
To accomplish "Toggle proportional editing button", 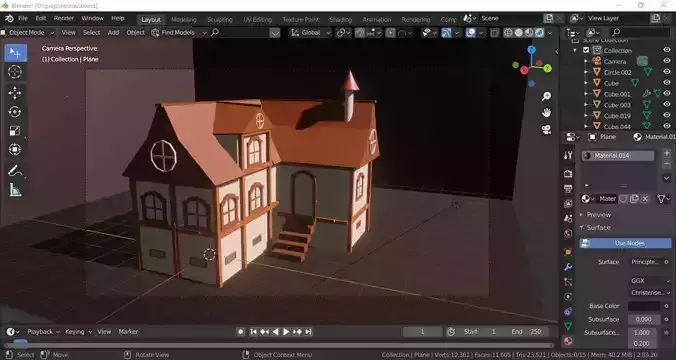I will 391,33.
